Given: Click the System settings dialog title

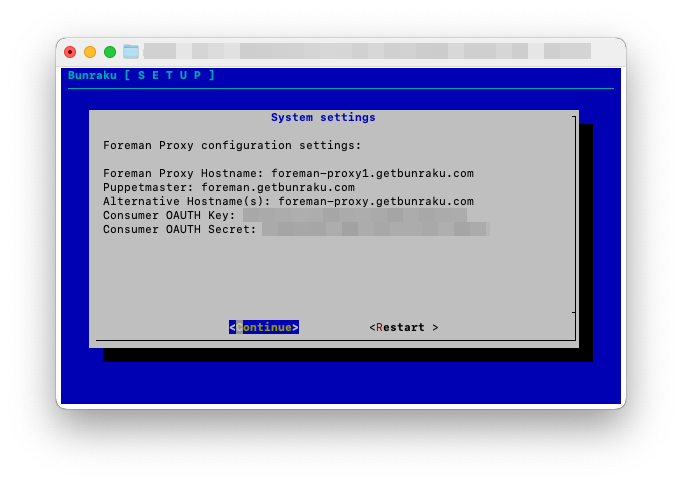Looking at the screenshot, I should pyautogui.click(x=323, y=117).
